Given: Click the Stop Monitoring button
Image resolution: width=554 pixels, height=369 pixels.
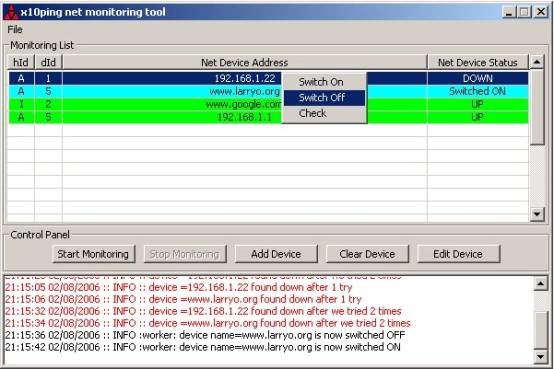Looking at the screenshot, I should pos(185,254).
